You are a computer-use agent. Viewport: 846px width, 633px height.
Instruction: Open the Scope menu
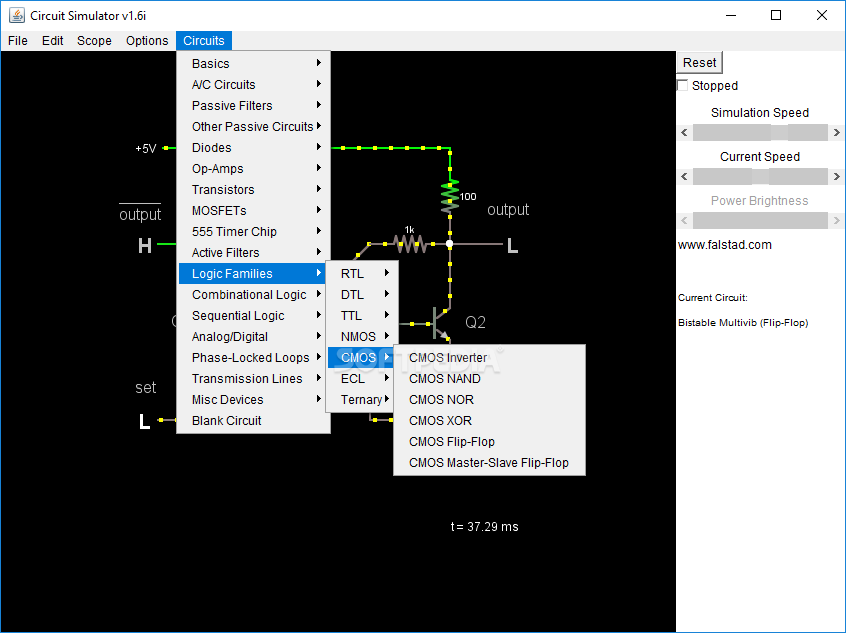click(x=94, y=40)
